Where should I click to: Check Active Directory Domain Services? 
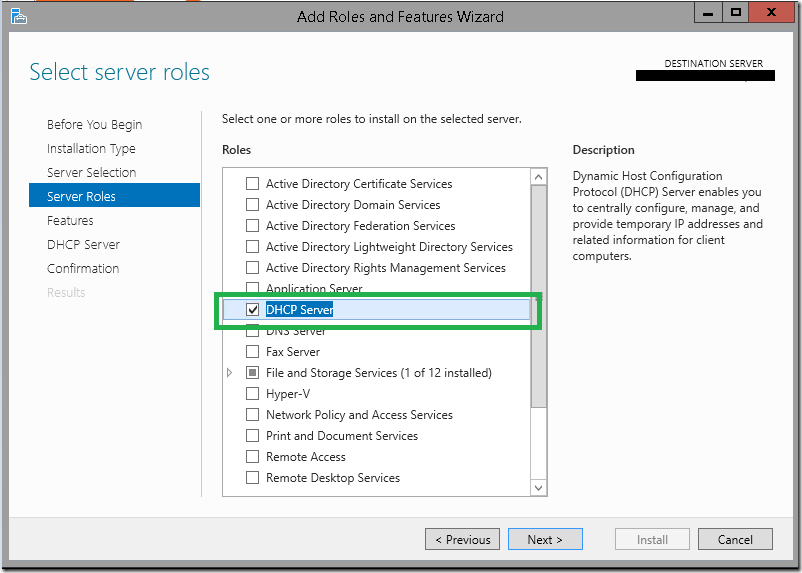[x=253, y=205]
